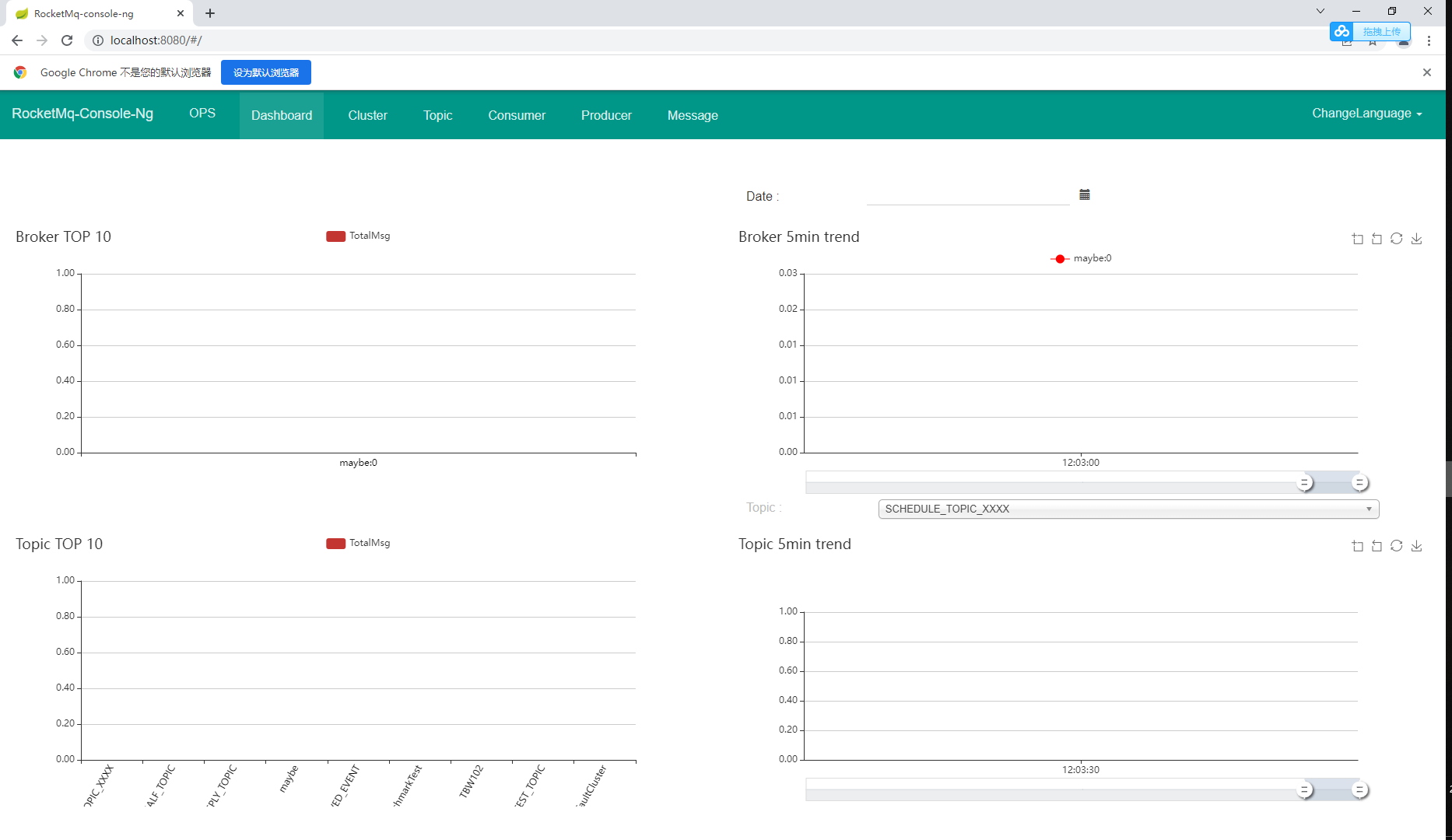
Task: Click area zoom icon on Broker 5min trend
Action: (1358, 239)
